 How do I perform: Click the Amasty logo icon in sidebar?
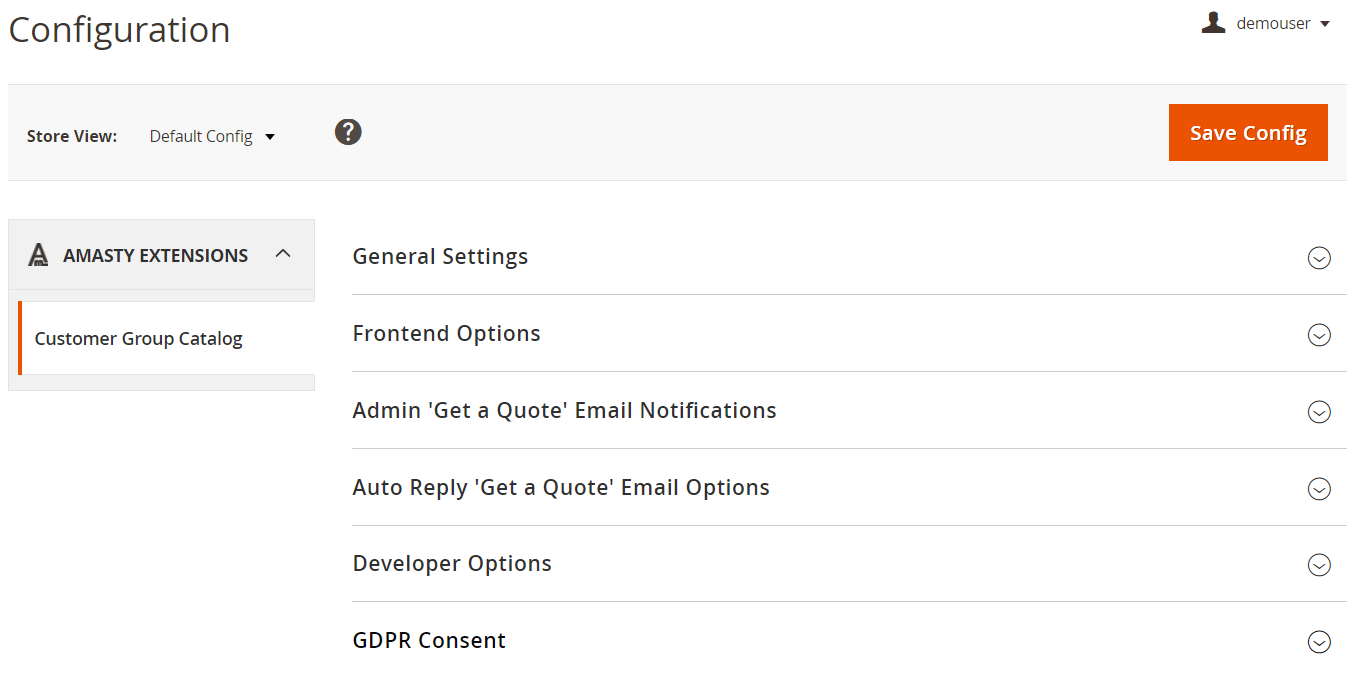[x=38, y=255]
